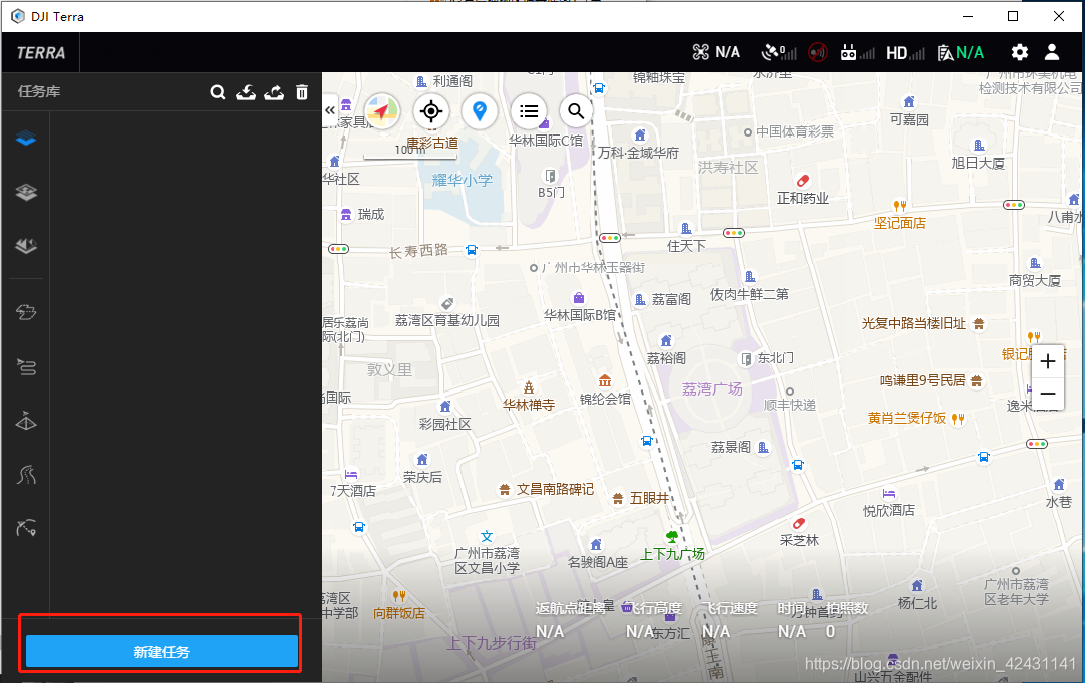Collapse the mission panel with double chevron

(x=330, y=110)
